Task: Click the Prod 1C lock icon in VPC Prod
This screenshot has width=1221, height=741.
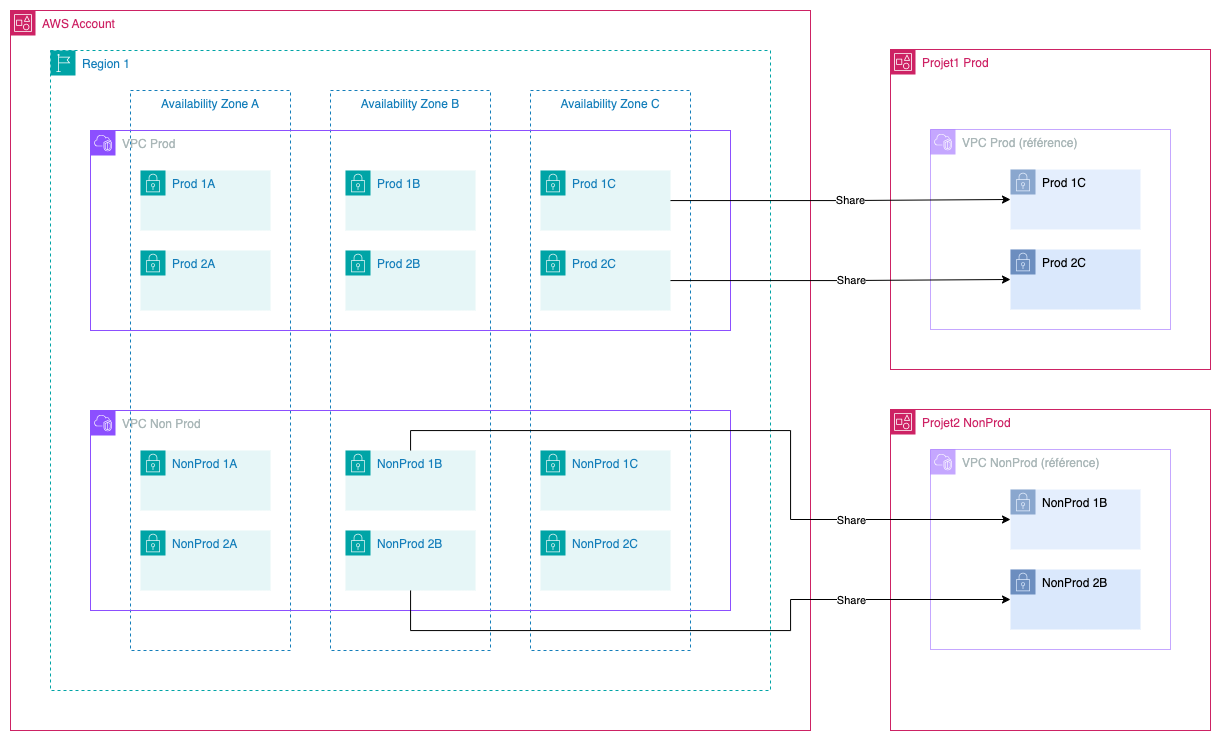Action: [553, 183]
